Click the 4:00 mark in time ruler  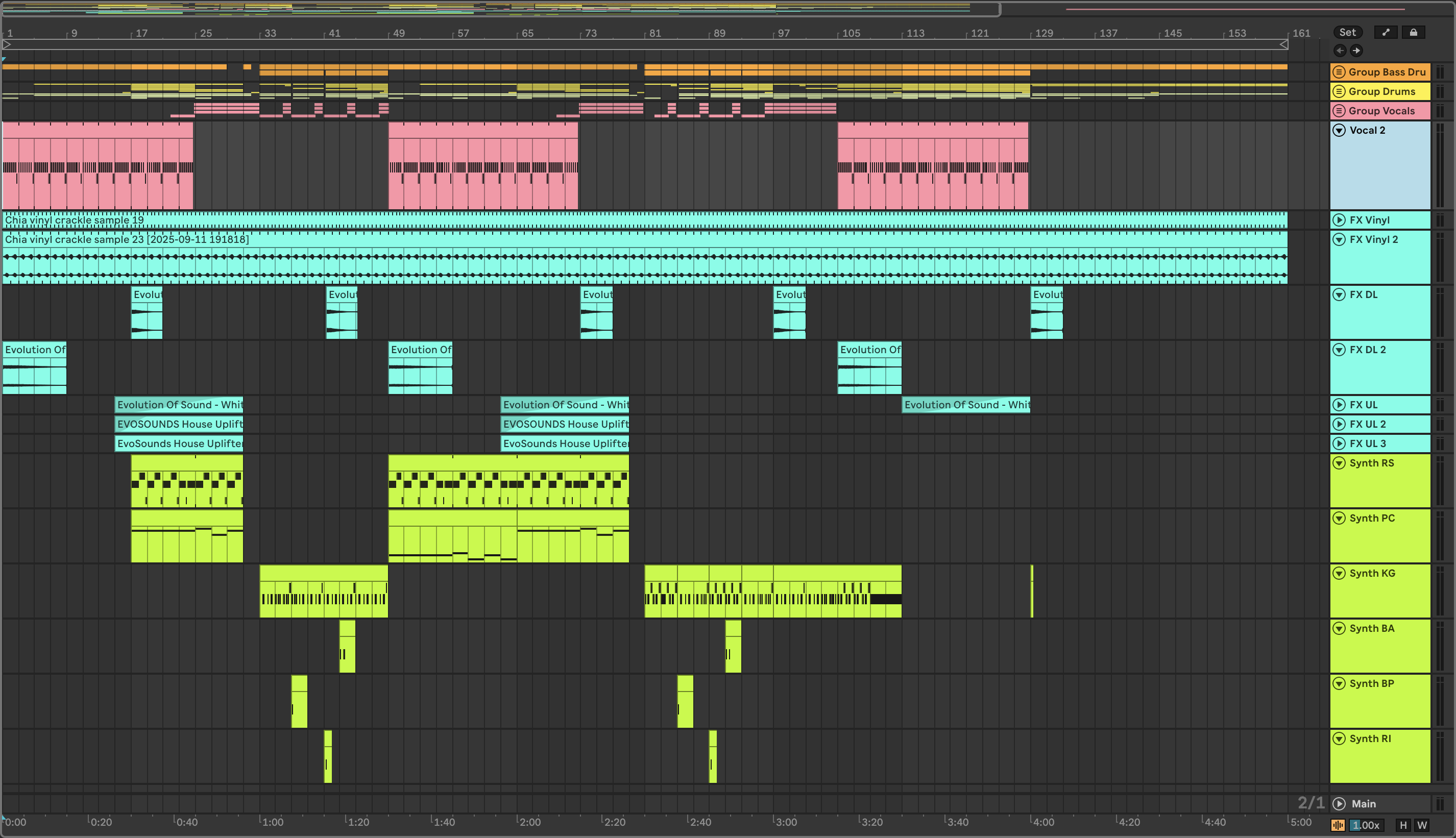(x=1043, y=822)
